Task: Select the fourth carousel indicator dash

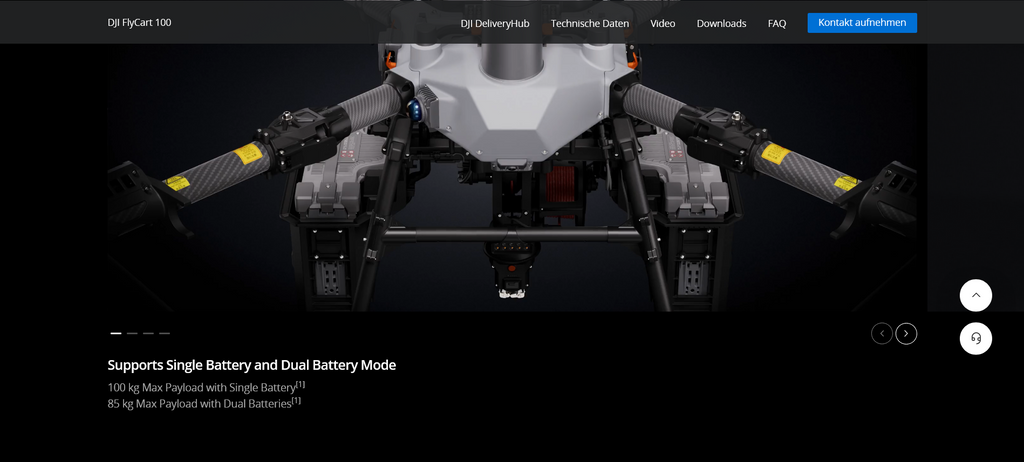Action: pos(164,333)
